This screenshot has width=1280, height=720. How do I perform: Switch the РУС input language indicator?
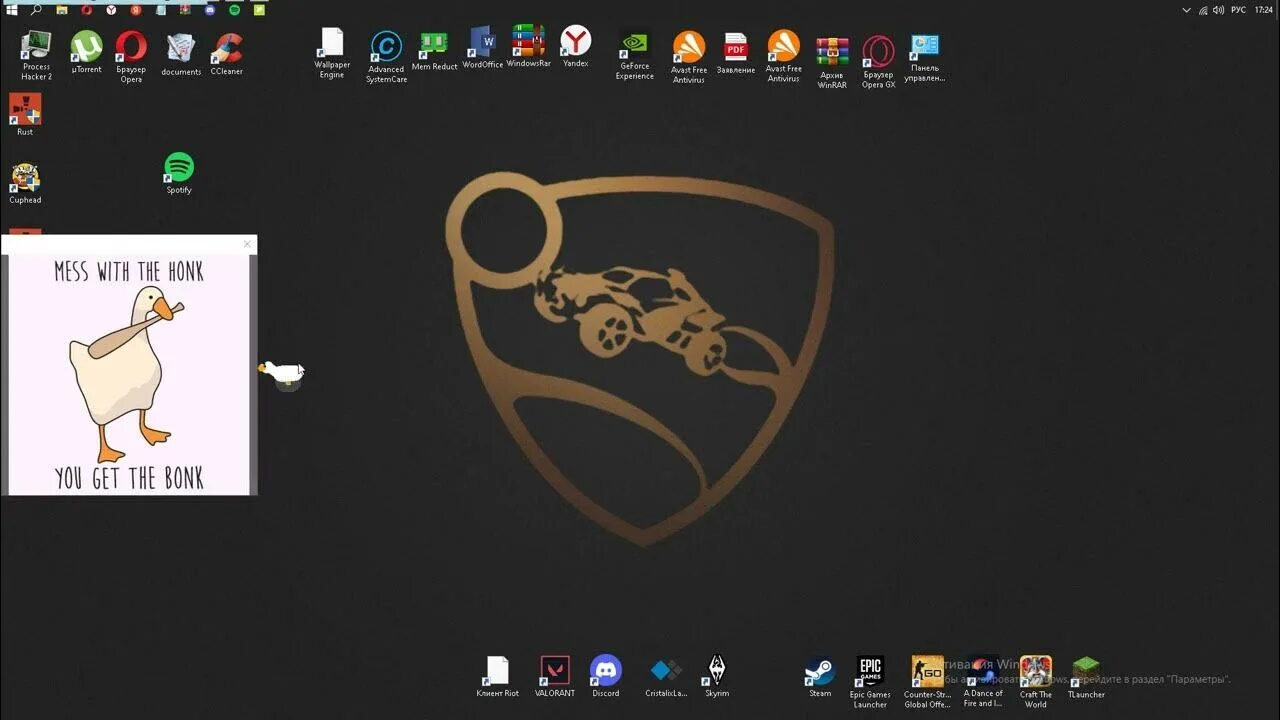point(1238,10)
